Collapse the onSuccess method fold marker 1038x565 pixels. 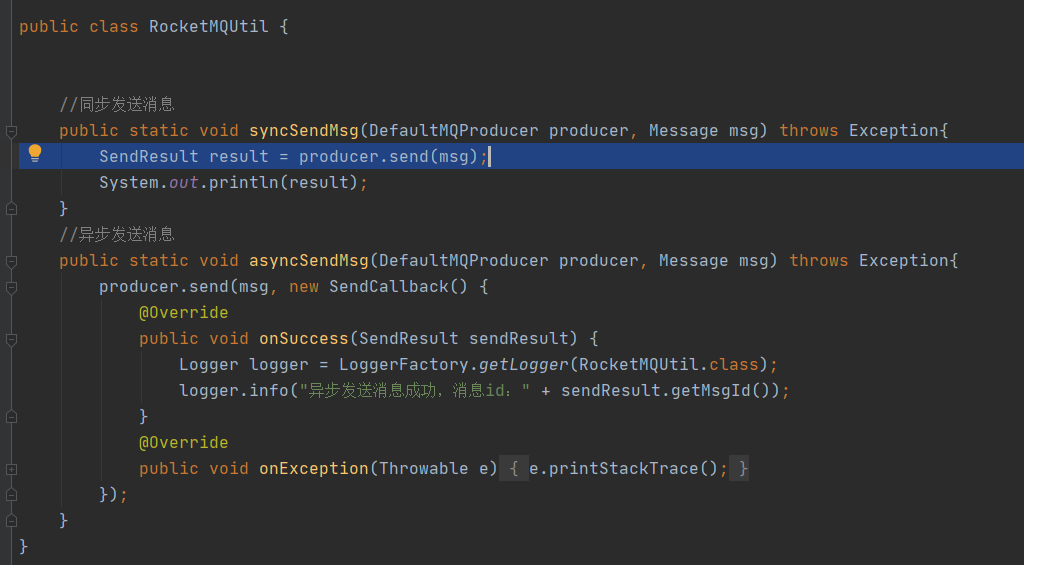11,339
